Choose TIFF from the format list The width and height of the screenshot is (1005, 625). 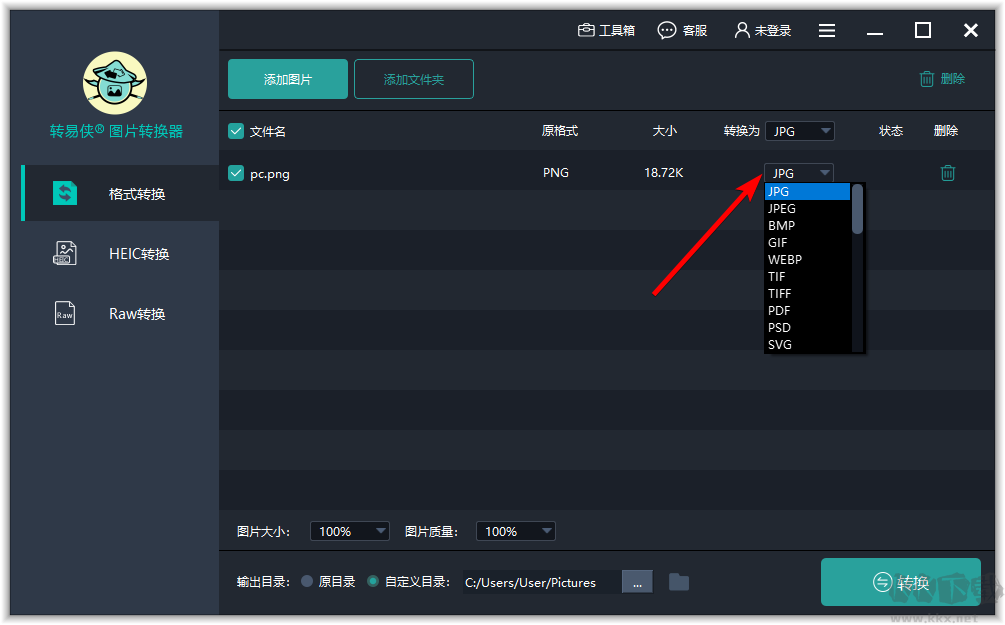click(808, 294)
